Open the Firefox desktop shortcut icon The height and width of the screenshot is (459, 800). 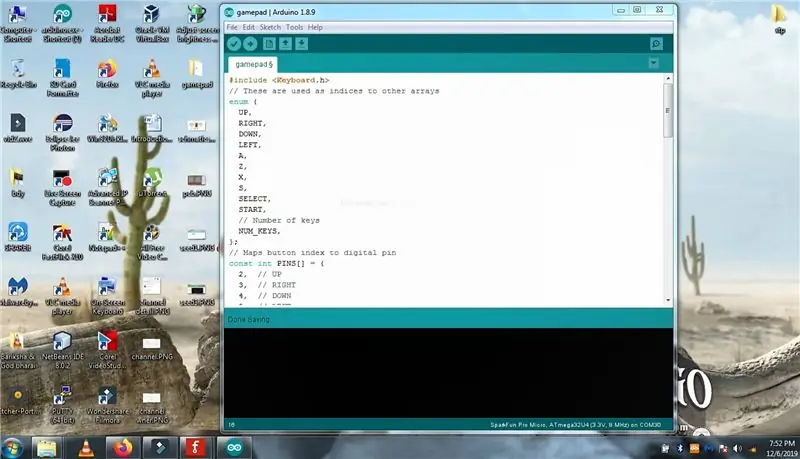(x=107, y=74)
